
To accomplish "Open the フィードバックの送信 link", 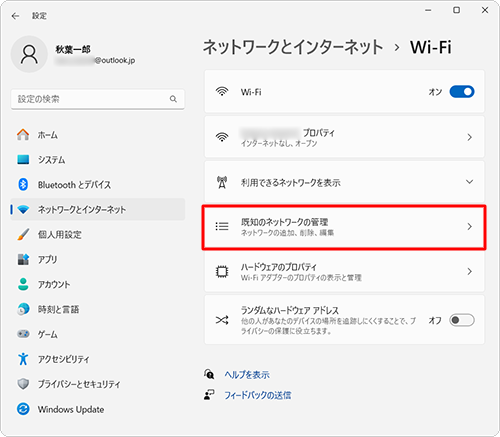I will tap(258, 395).
